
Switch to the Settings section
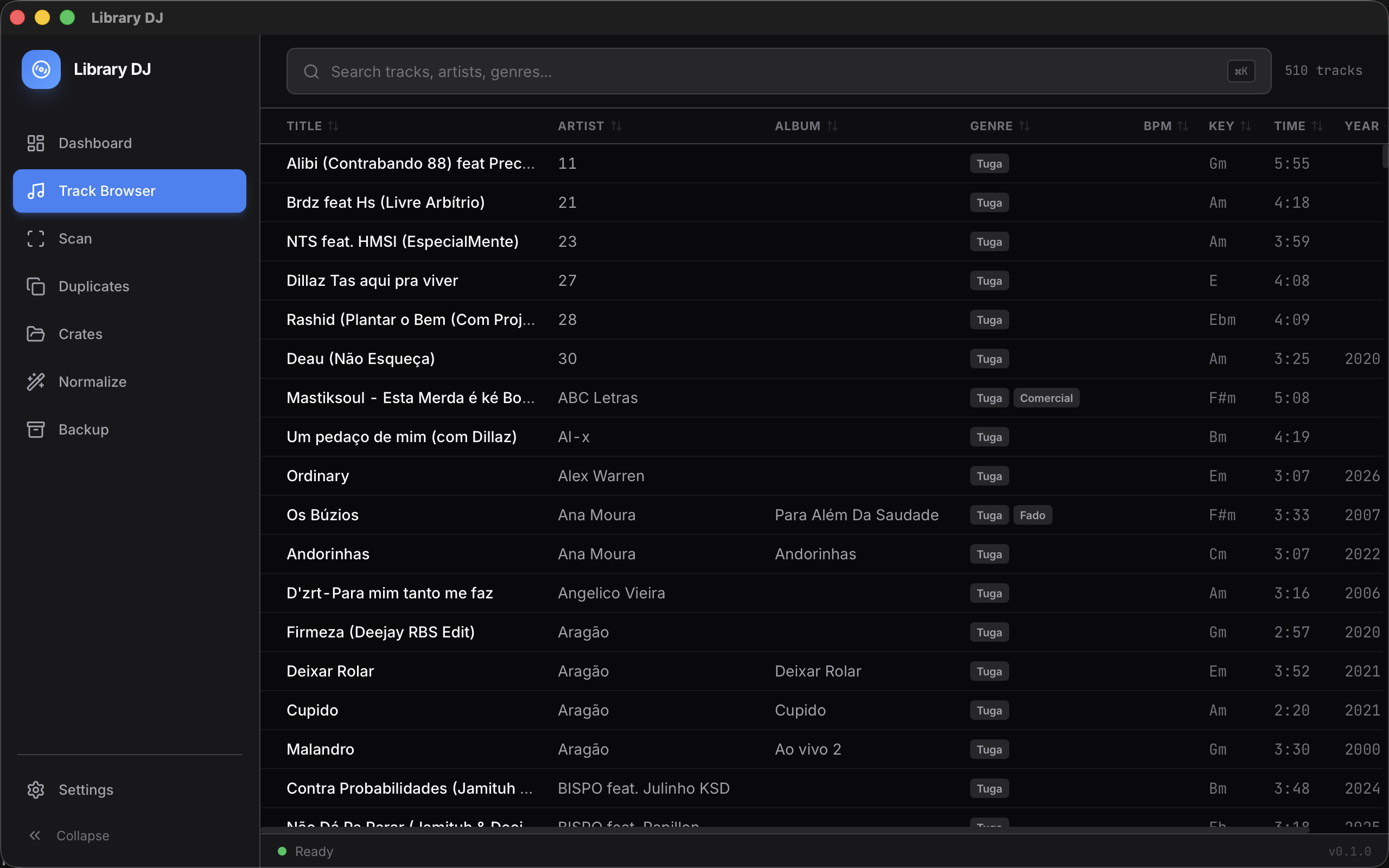click(86, 789)
